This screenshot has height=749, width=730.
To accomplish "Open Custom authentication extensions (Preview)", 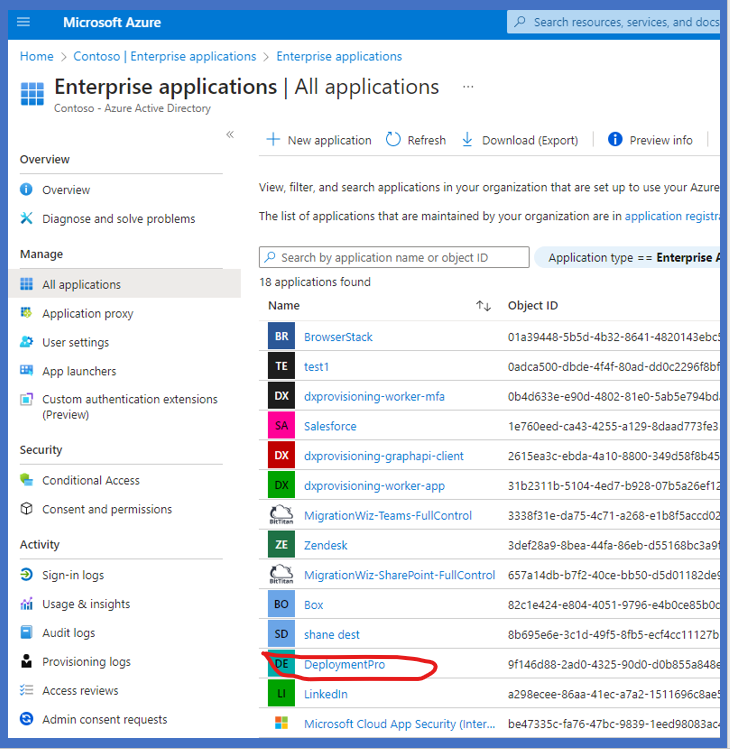I will (129, 407).
